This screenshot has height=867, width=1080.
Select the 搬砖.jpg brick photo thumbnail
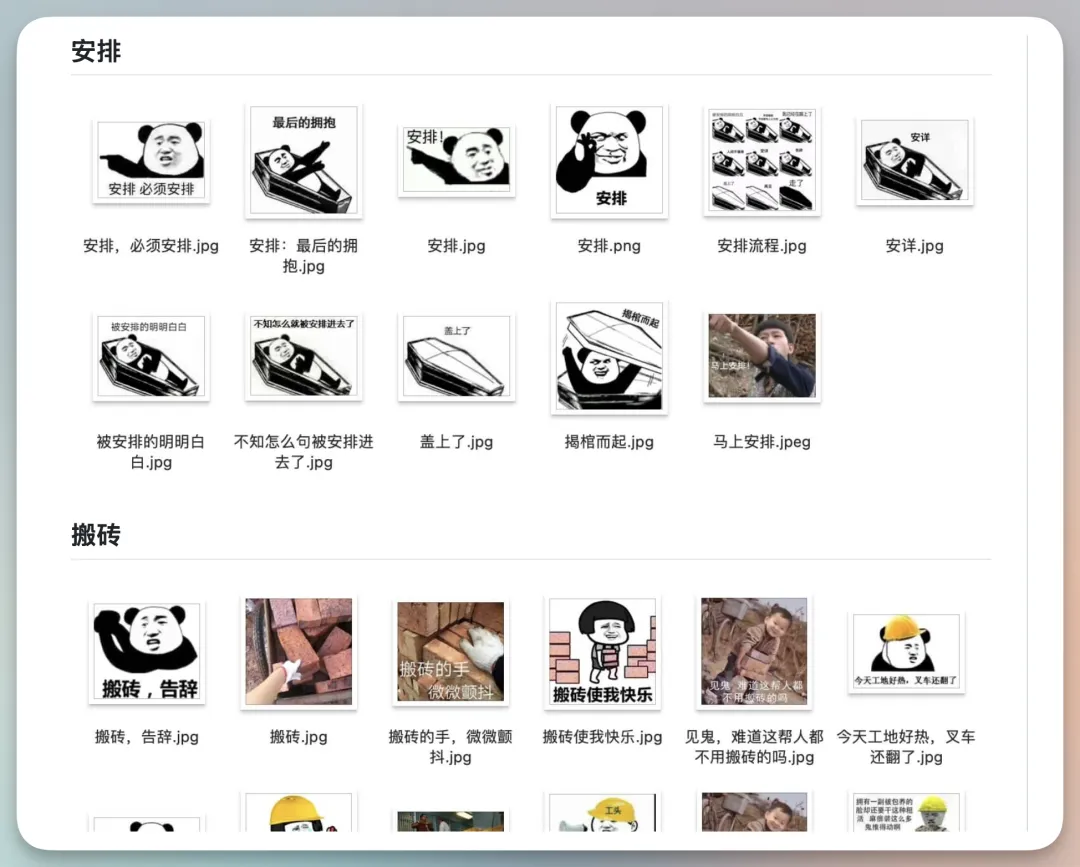[x=299, y=652]
